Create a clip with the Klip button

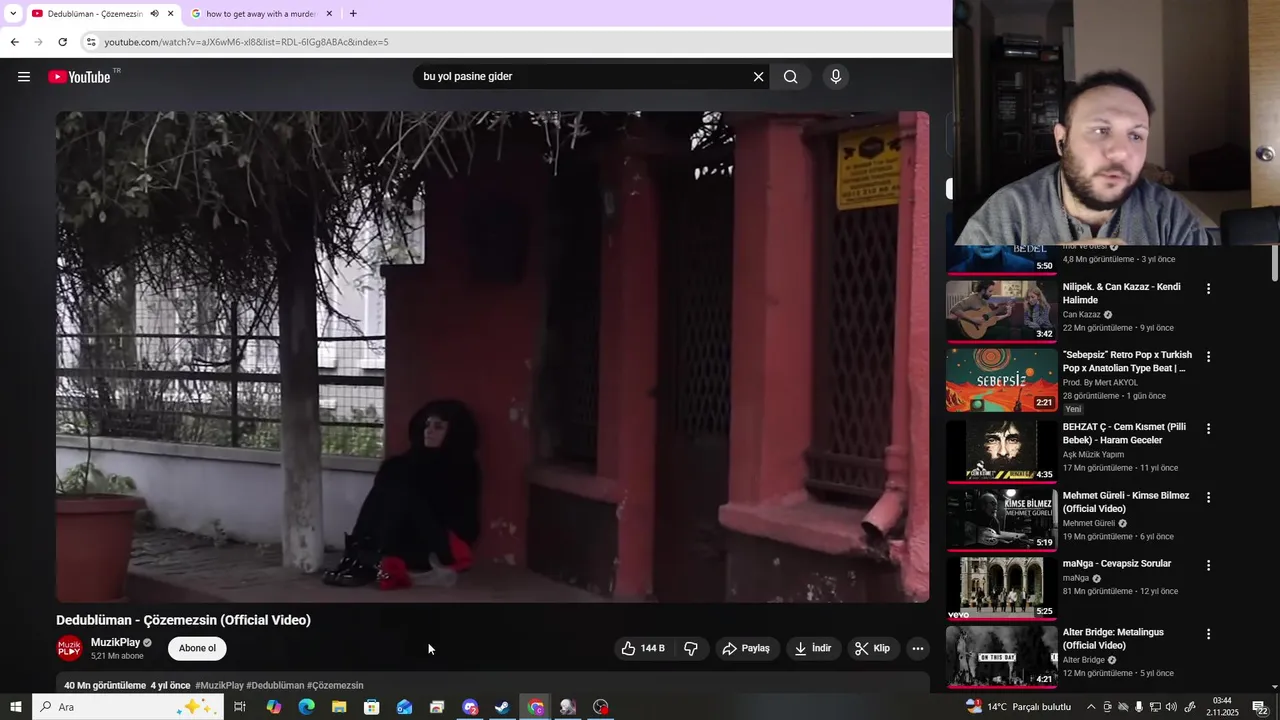click(x=873, y=648)
